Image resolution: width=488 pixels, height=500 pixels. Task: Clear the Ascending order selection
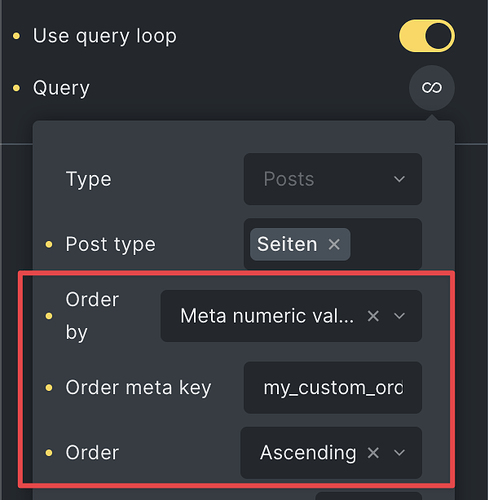[x=373, y=453]
